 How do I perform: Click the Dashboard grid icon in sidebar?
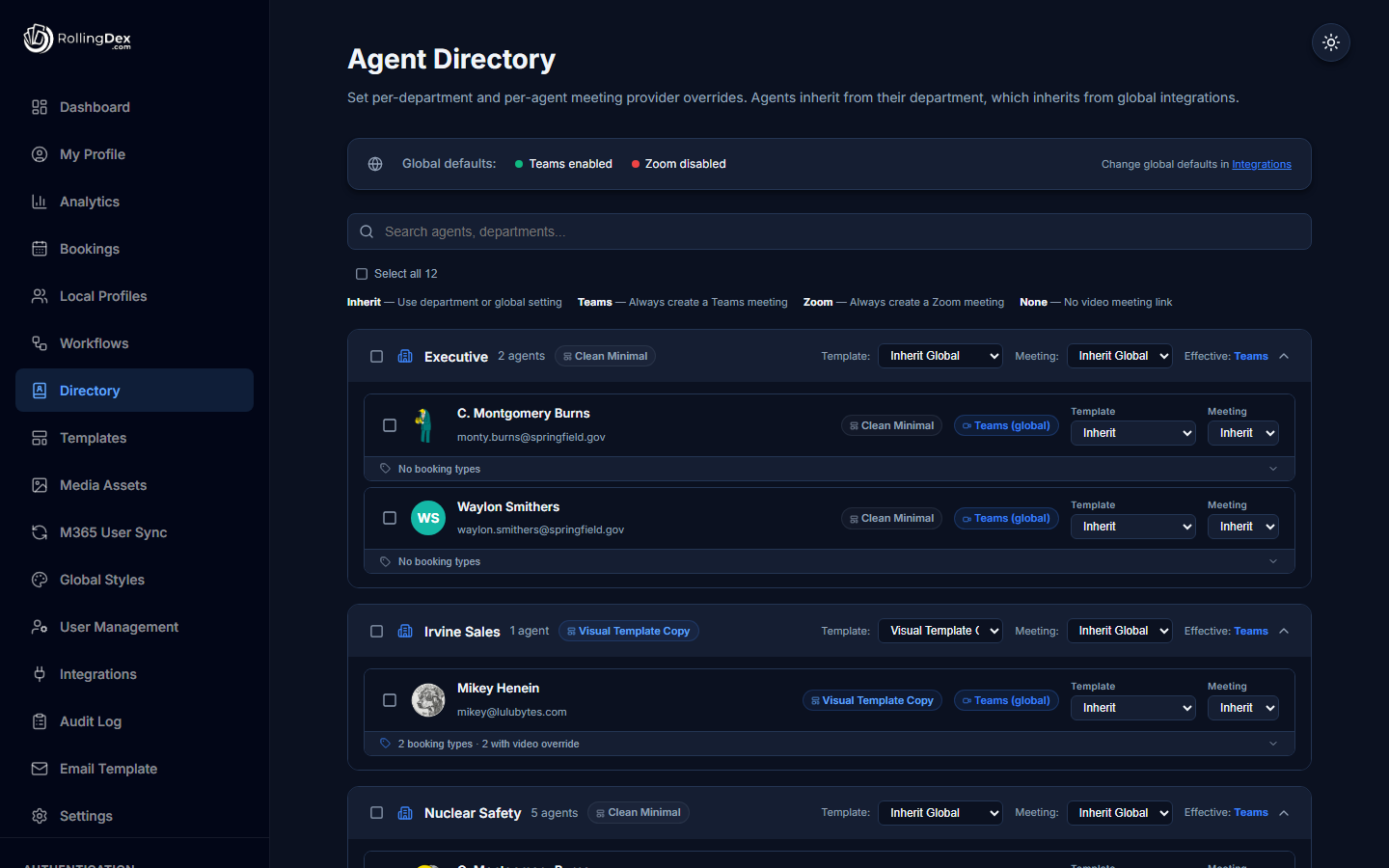40,107
